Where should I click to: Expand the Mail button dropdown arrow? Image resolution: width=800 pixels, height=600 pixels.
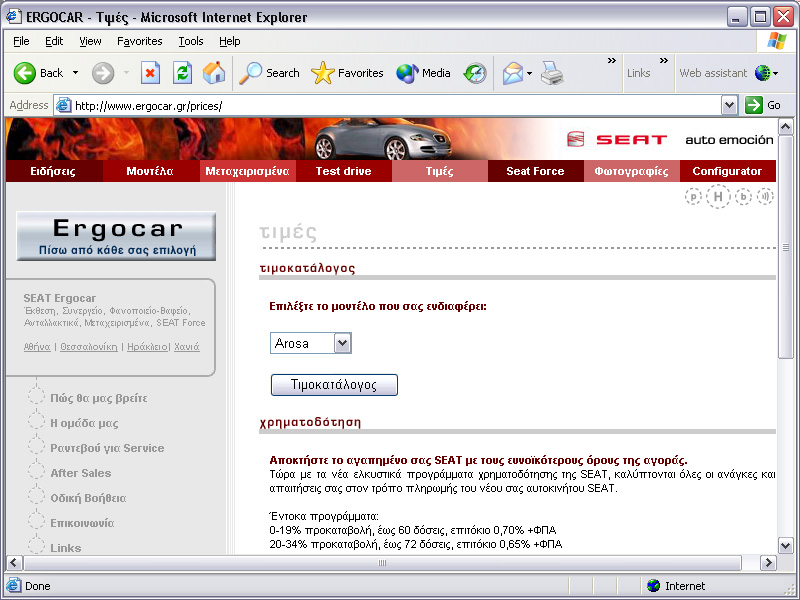(x=529, y=73)
